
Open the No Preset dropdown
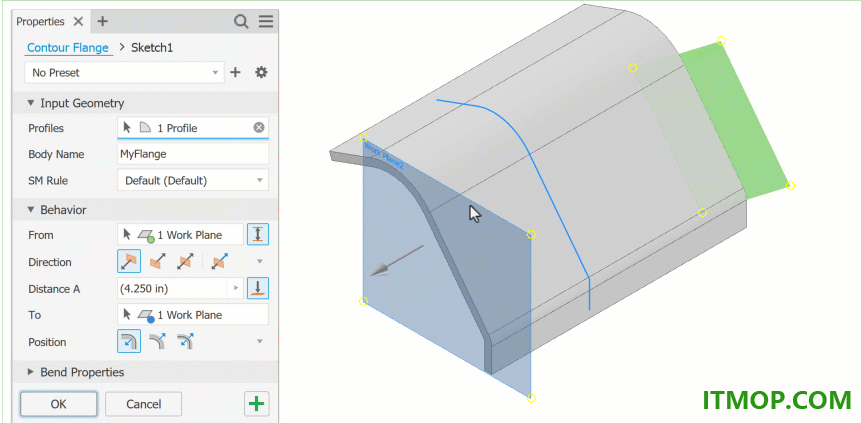coord(124,73)
